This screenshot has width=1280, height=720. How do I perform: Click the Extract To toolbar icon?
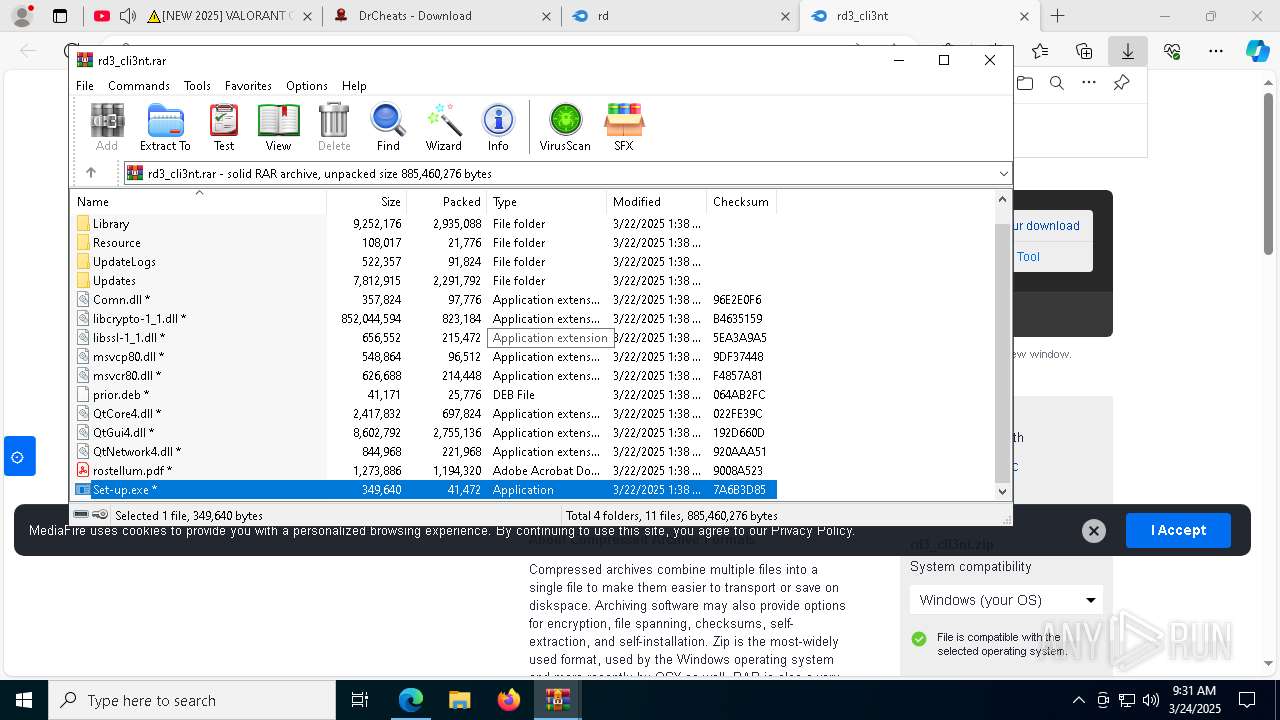165,127
